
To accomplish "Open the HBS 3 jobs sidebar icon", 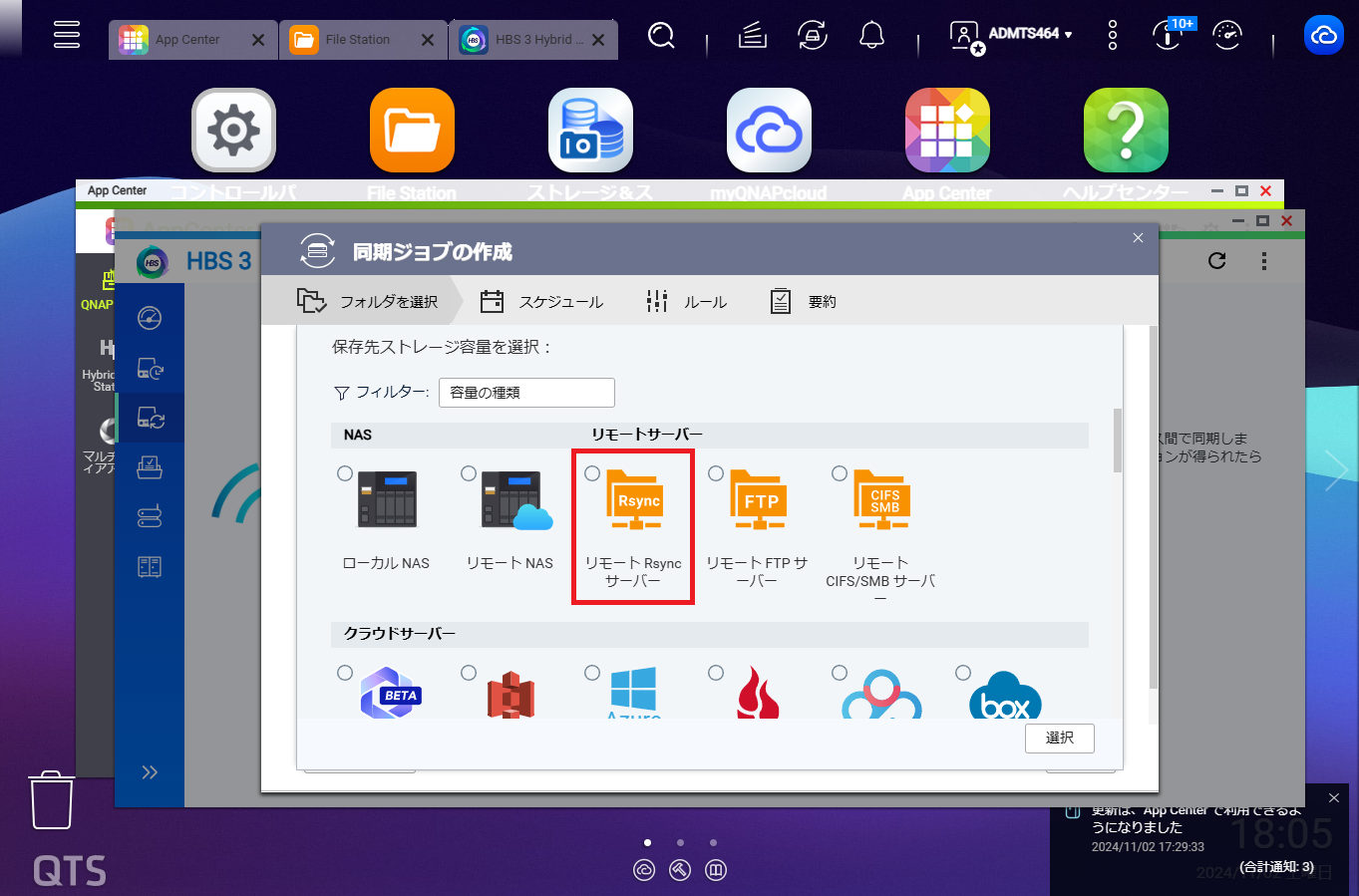I will 150,467.
